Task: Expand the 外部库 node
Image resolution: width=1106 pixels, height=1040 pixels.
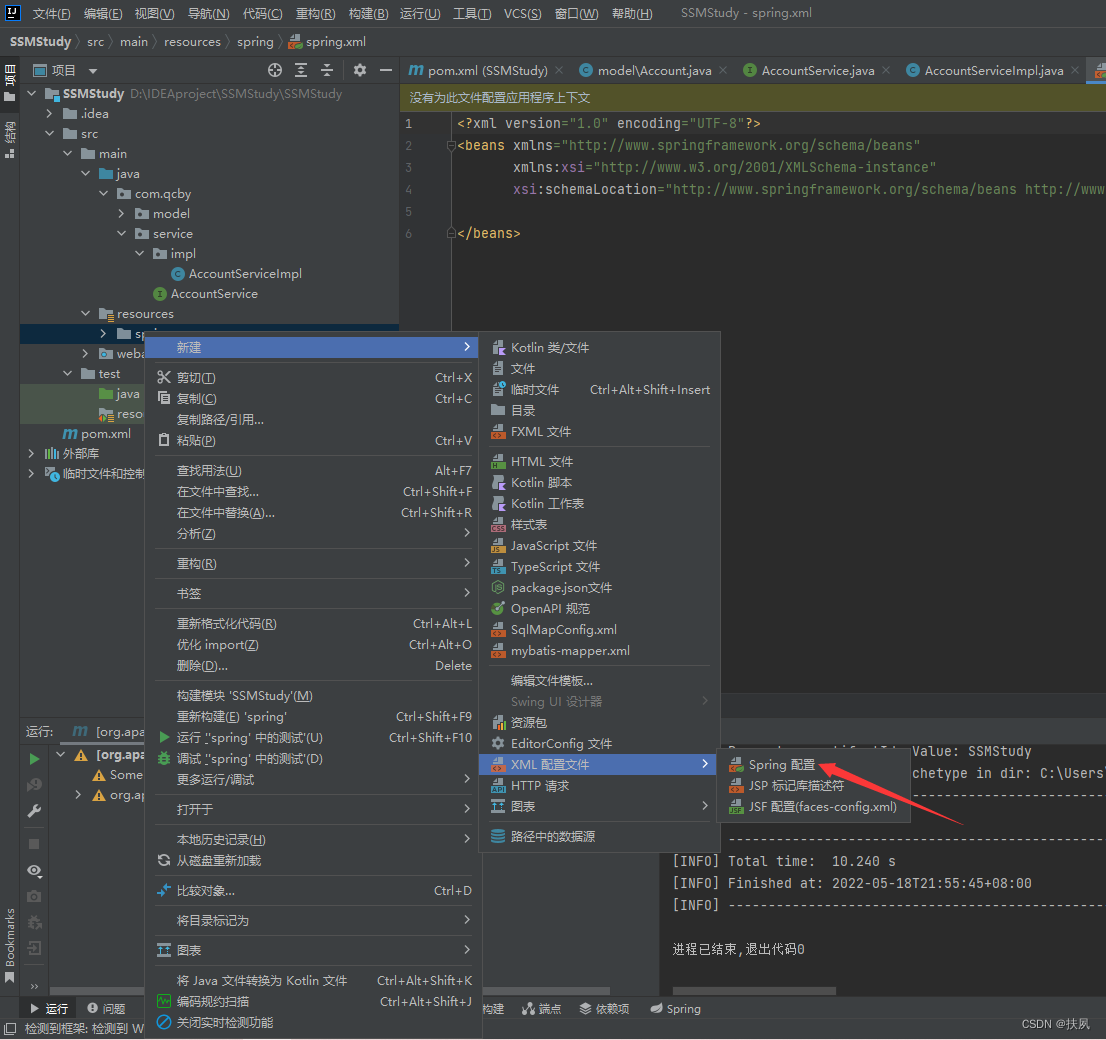Action: (x=31, y=453)
